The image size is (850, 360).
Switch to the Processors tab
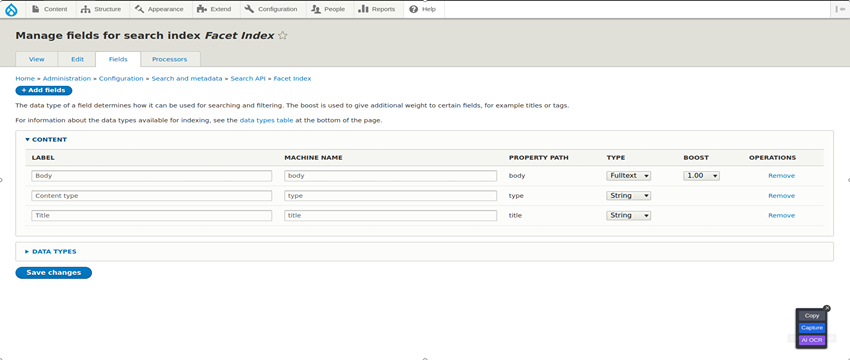170,59
